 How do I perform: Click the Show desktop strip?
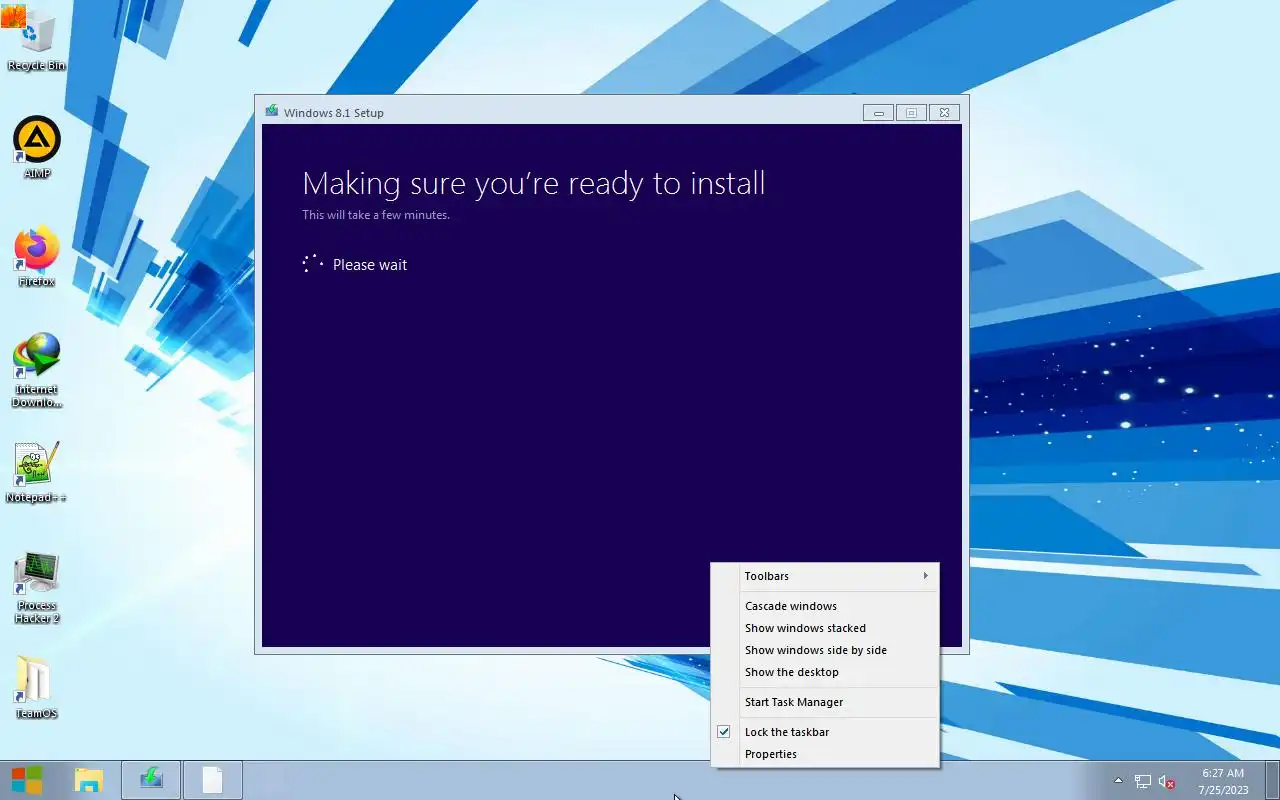point(1273,780)
